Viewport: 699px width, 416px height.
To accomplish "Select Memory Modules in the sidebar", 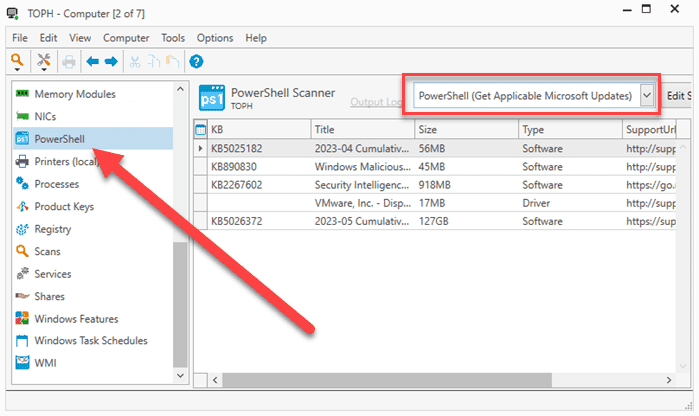I will (x=75, y=94).
